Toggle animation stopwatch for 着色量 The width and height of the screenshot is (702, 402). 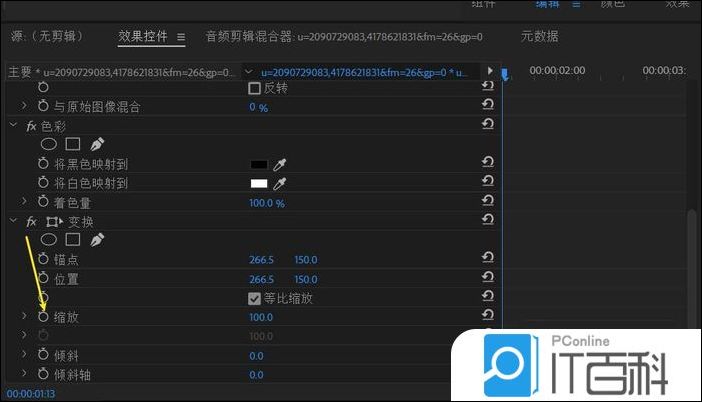(x=43, y=202)
